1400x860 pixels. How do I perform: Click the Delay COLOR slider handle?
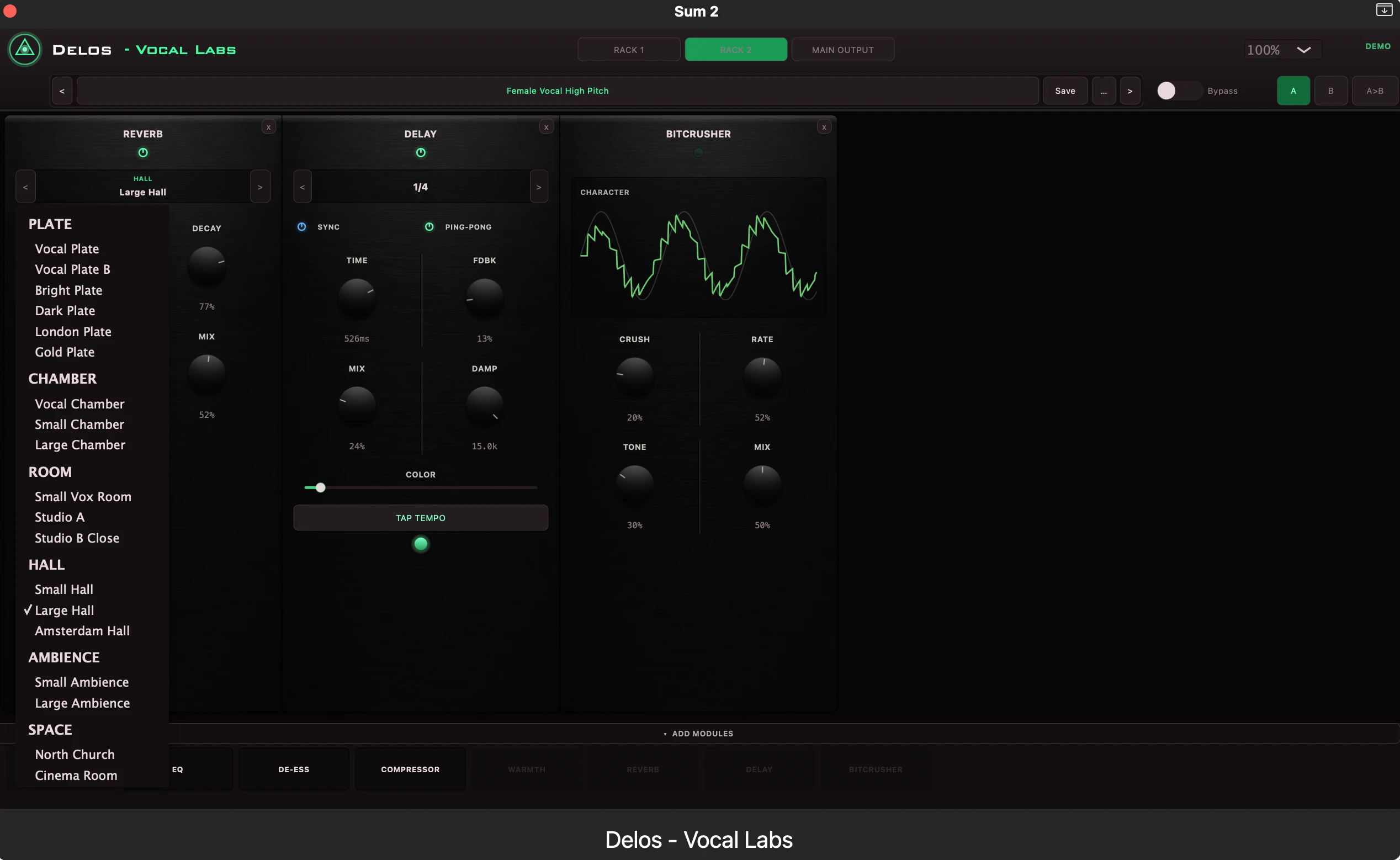(320, 487)
